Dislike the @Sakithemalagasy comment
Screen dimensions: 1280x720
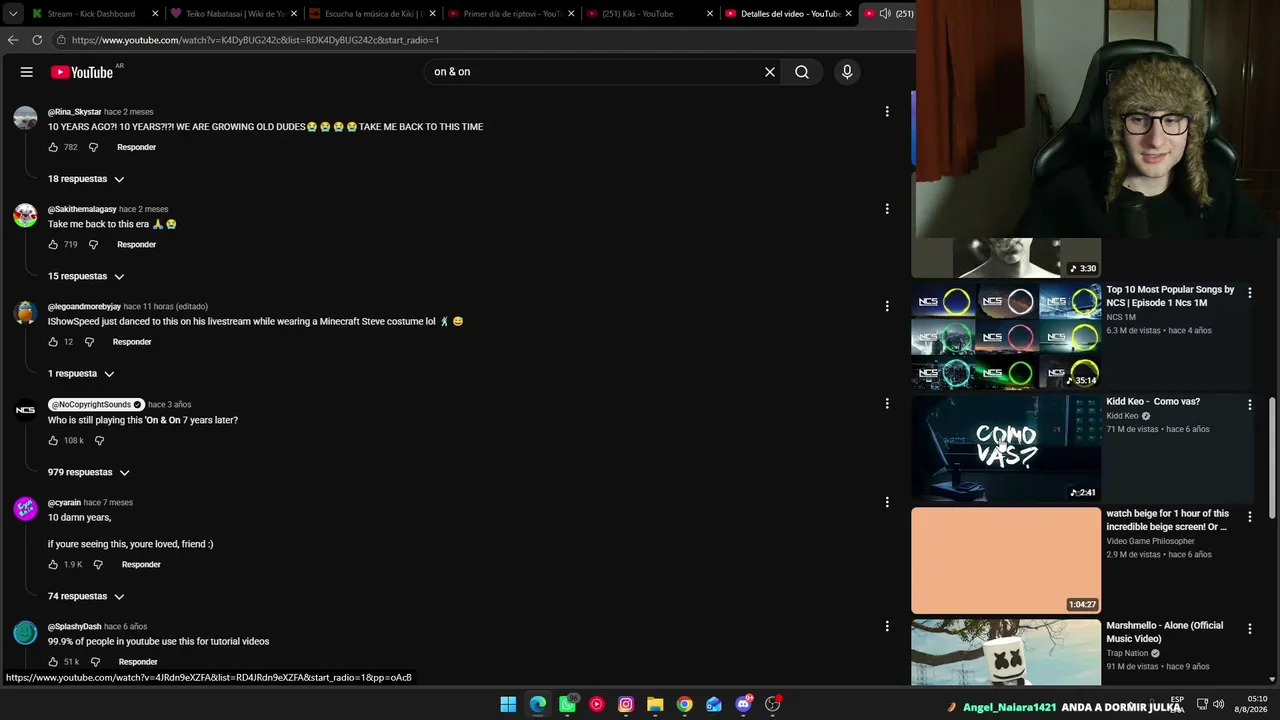tap(93, 244)
